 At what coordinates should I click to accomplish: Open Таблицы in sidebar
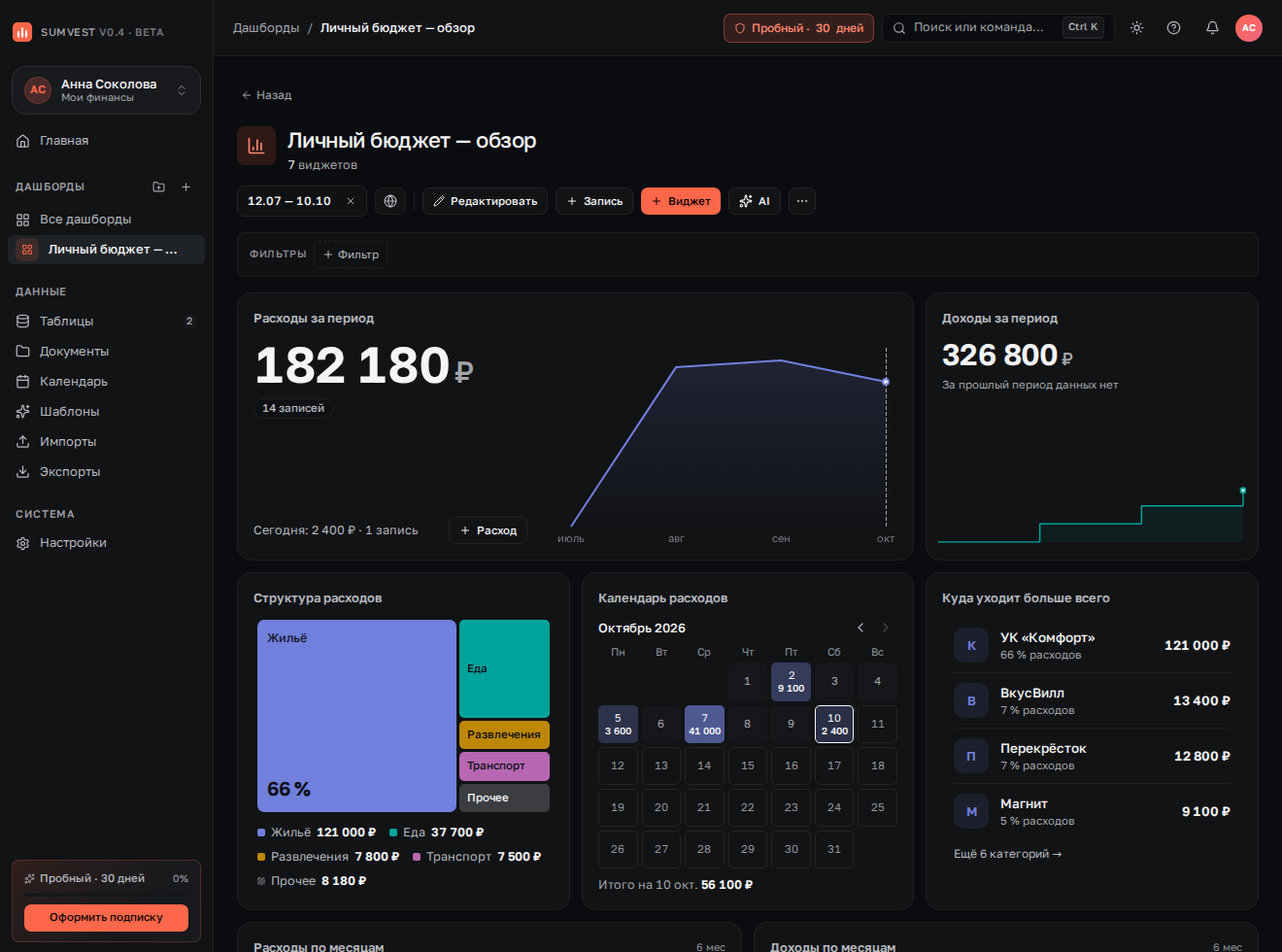tap(106, 321)
